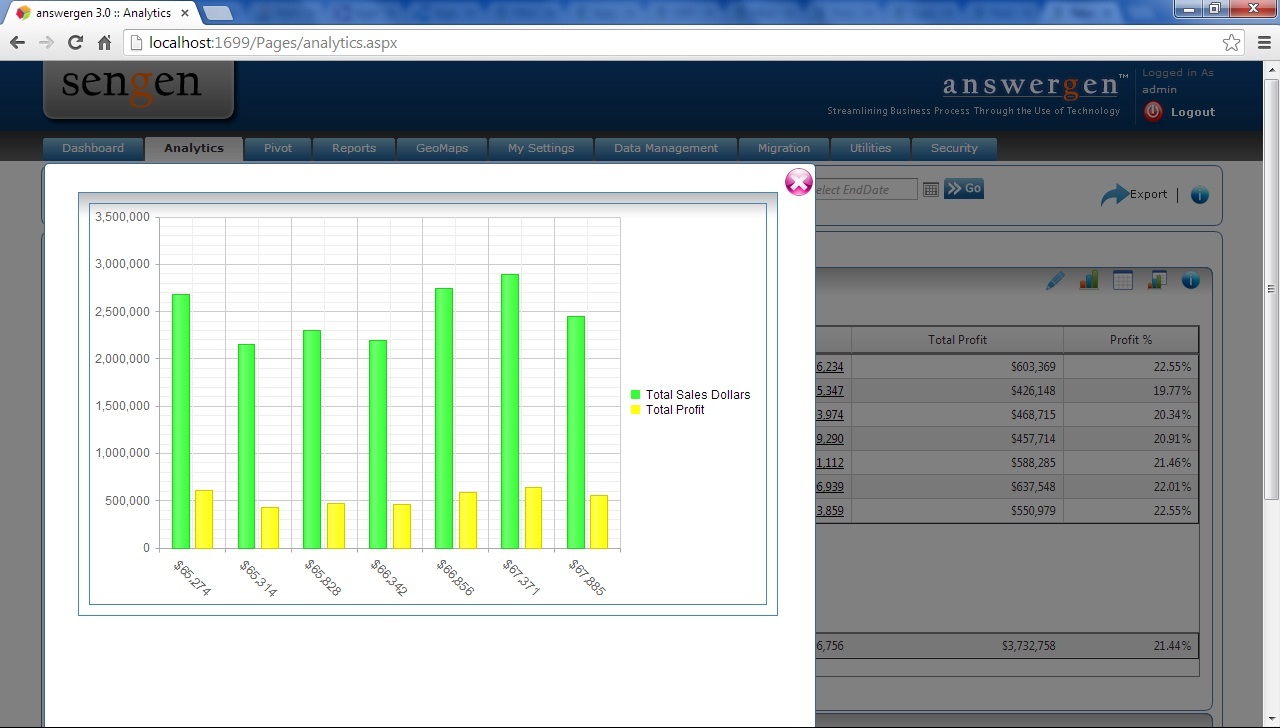This screenshot has height=728, width=1280.
Task: Switch to grid table view icon
Action: click(x=1123, y=280)
